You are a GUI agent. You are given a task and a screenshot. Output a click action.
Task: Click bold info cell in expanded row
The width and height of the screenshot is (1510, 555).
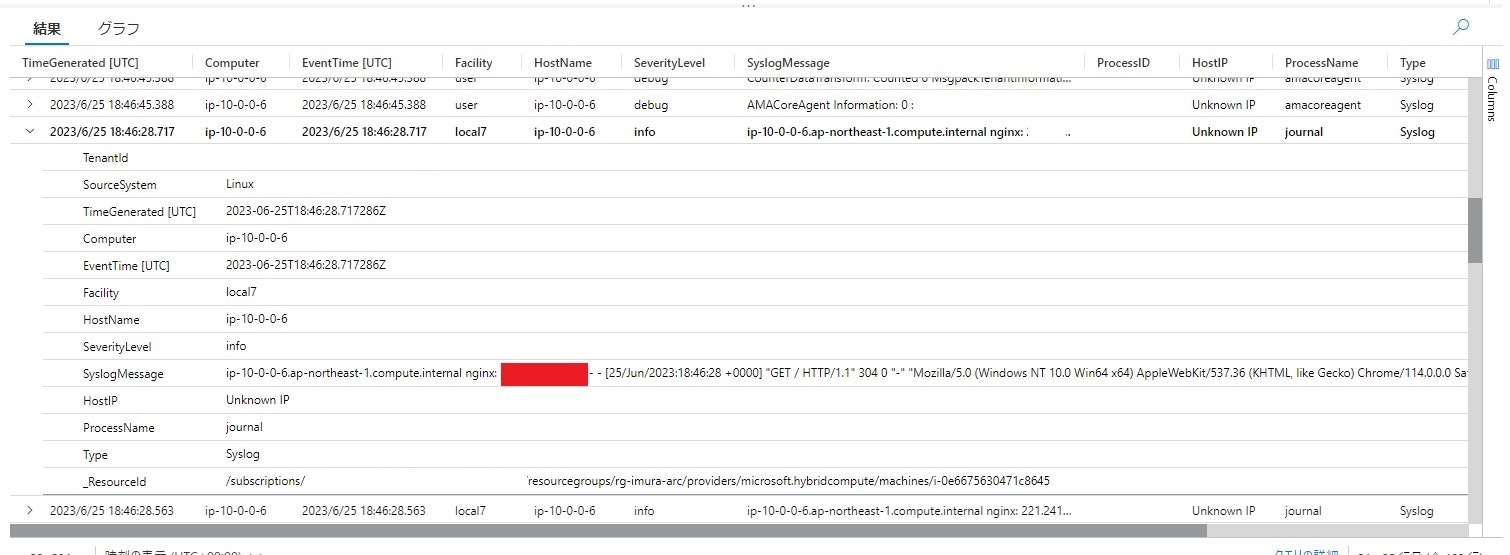[x=645, y=131]
